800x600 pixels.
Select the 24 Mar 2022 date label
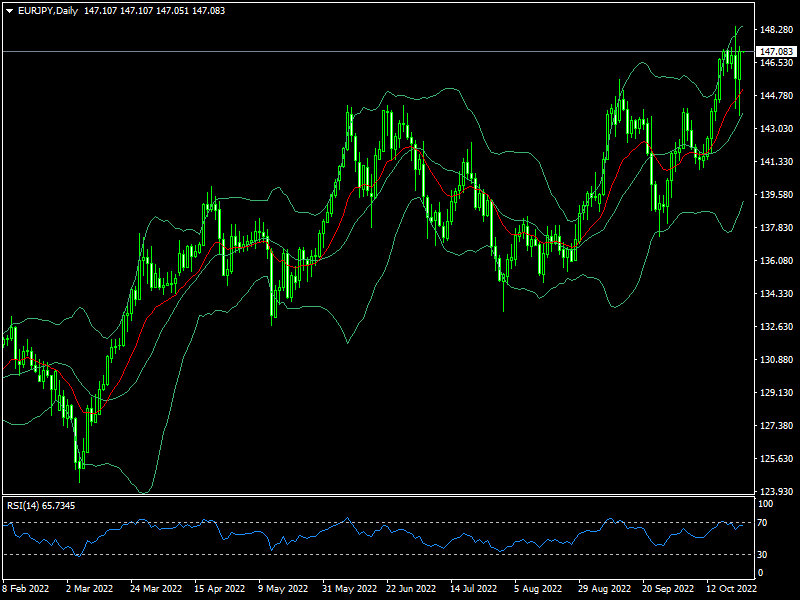coord(156,588)
